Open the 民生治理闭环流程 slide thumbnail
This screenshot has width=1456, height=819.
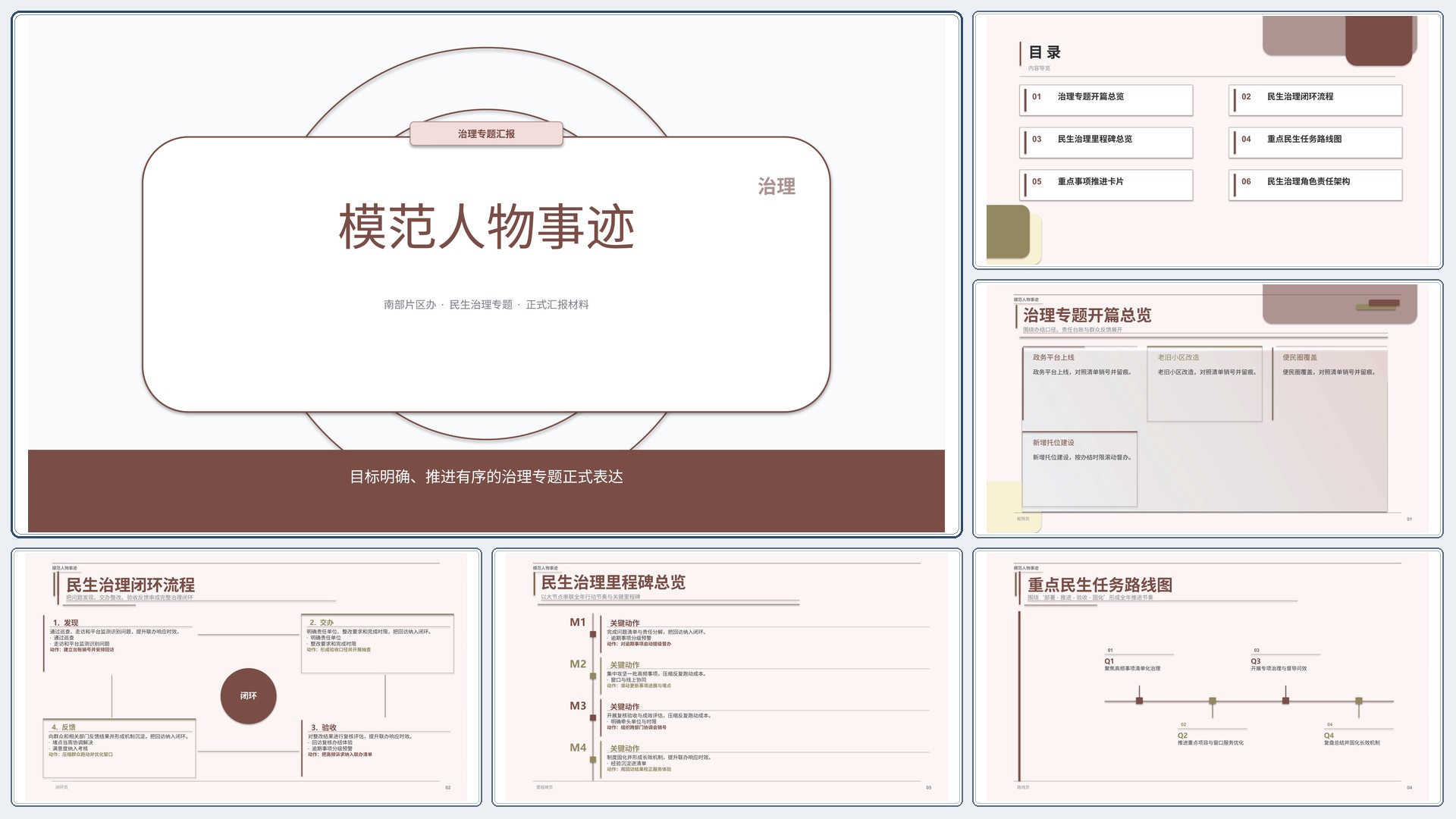tap(246, 677)
